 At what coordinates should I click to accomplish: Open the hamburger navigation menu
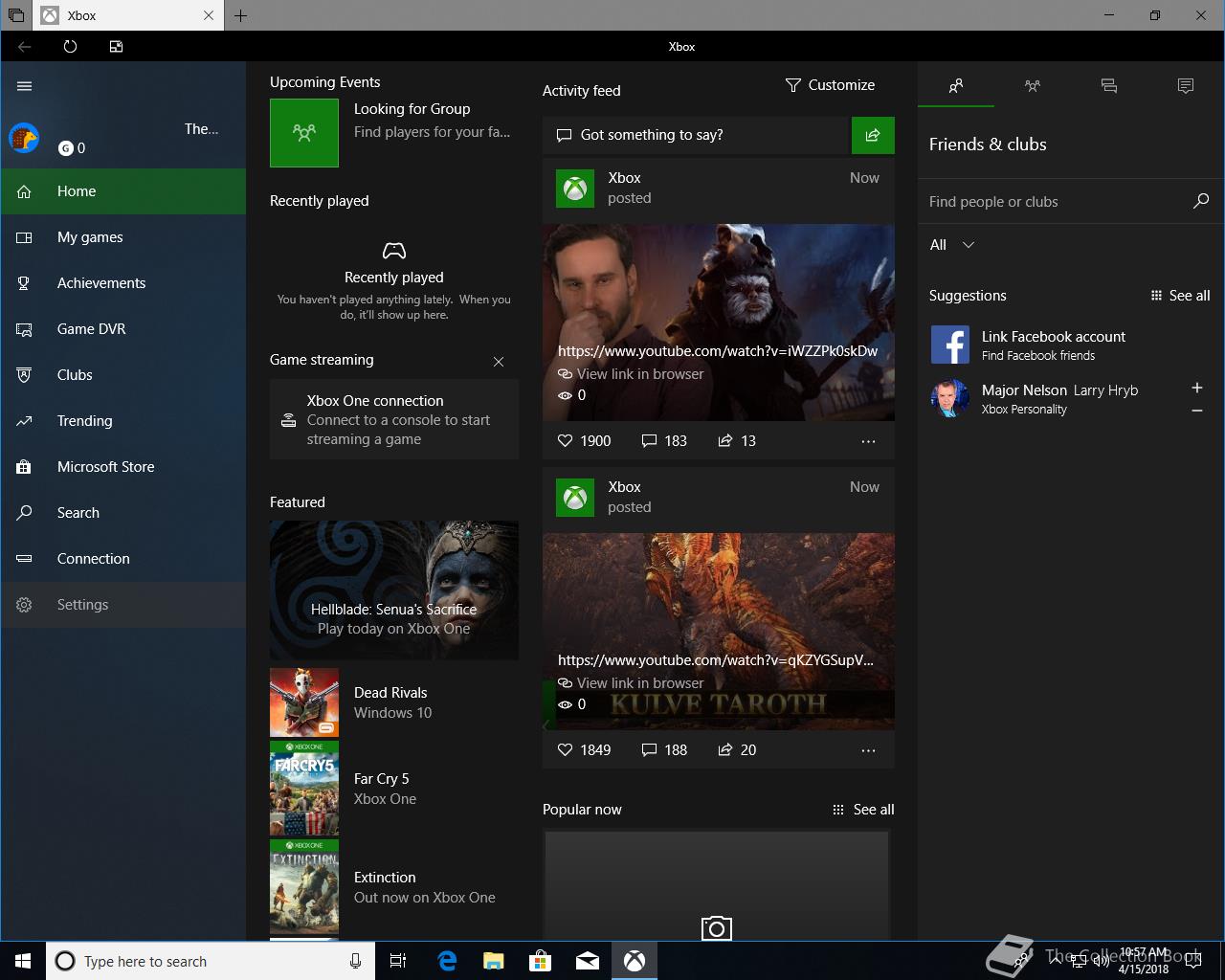pyautogui.click(x=25, y=86)
